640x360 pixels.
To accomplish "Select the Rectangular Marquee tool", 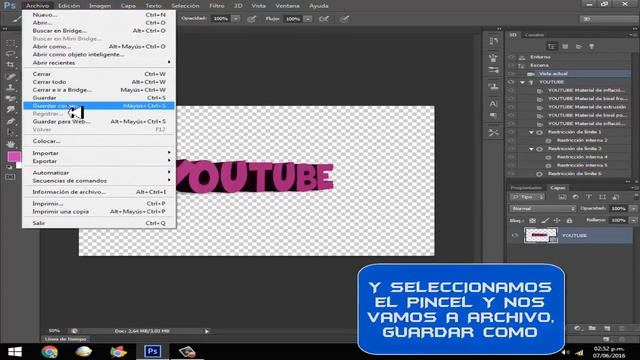I will coord(11,43).
